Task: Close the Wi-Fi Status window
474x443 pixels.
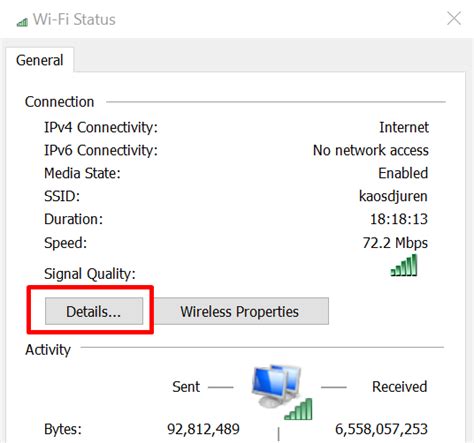Action: [454, 19]
